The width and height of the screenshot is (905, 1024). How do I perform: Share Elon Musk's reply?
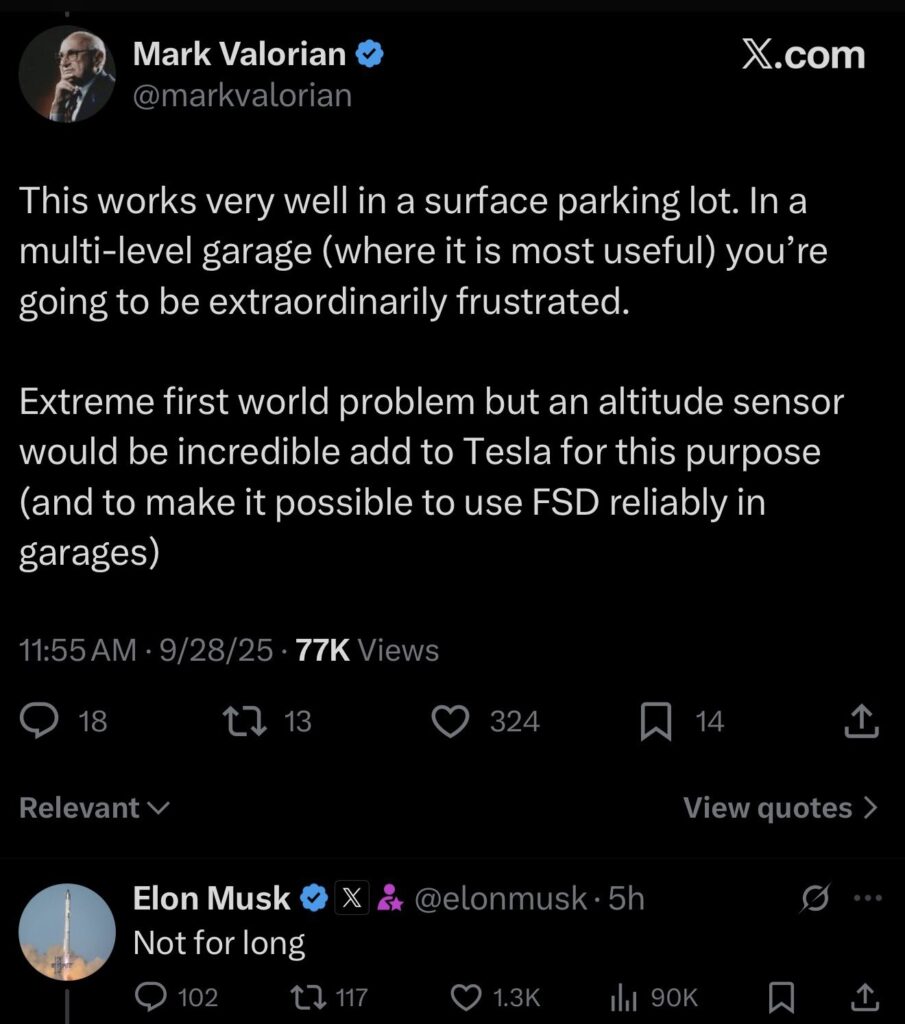[x=862, y=996]
